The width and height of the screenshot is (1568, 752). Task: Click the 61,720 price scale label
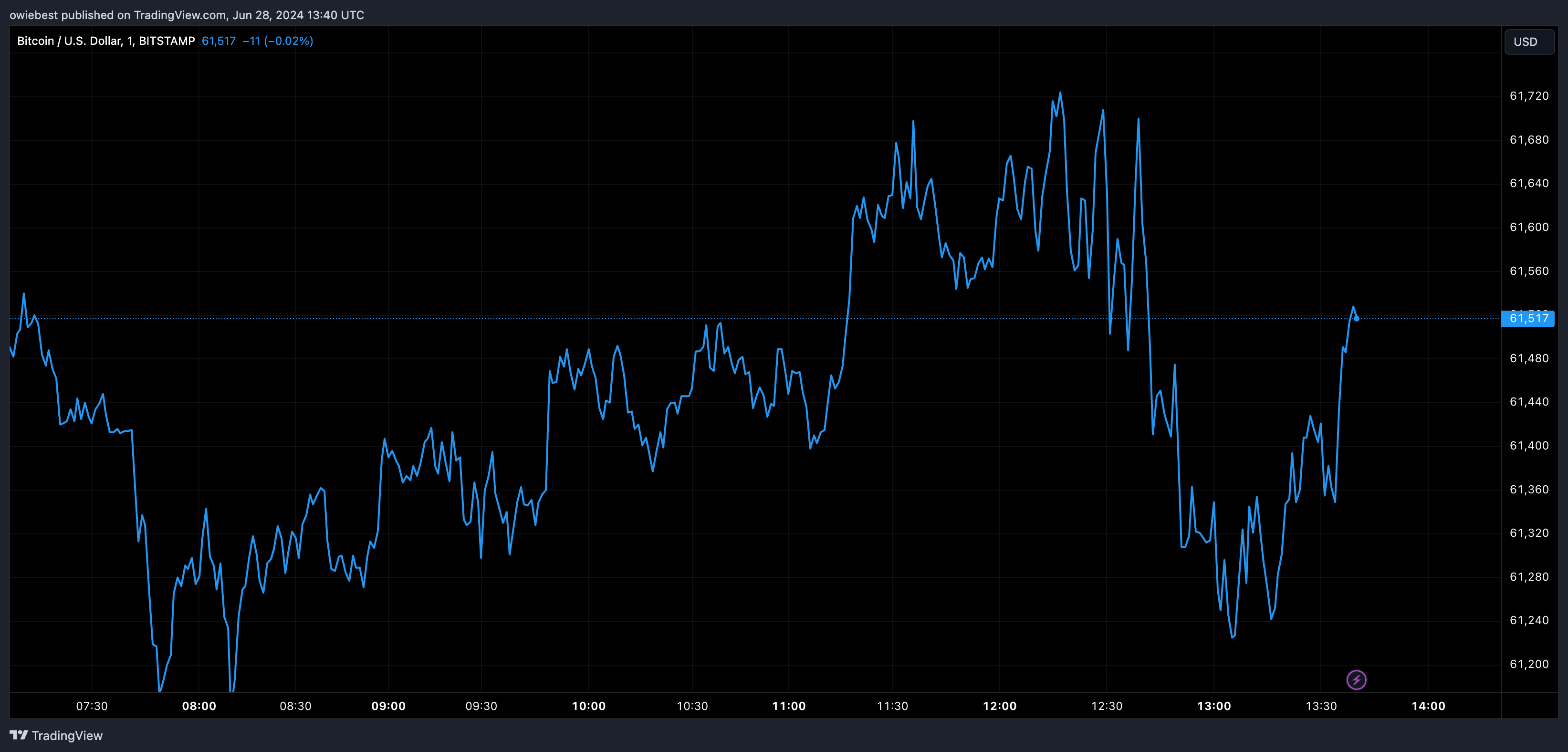click(1528, 95)
